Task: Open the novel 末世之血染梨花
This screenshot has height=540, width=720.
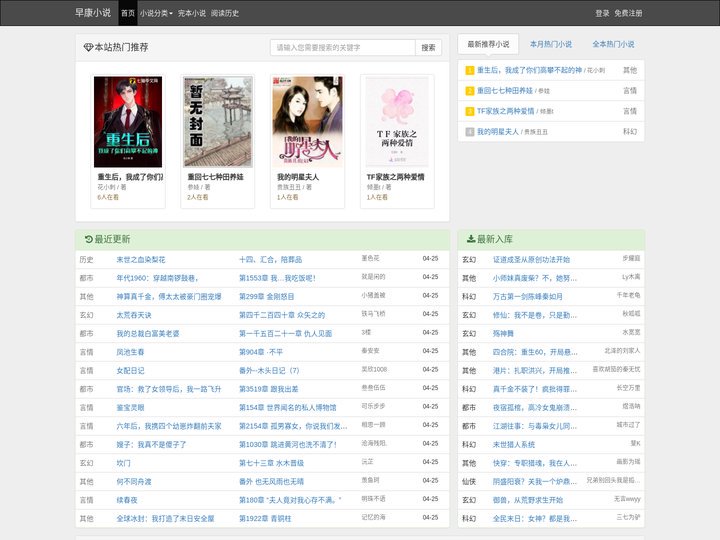Action: 141,260
